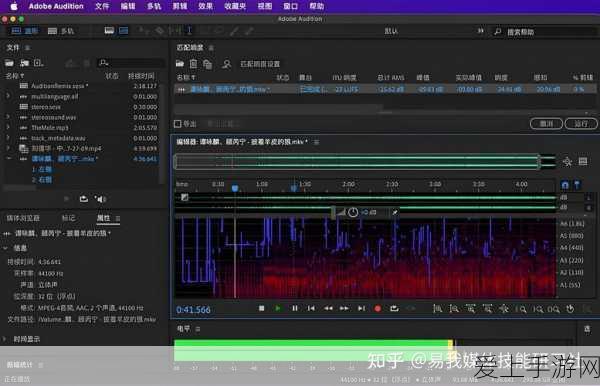600x386 pixels.
Task: Switch to 波形 waveform editor view
Action: pos(24,31)
